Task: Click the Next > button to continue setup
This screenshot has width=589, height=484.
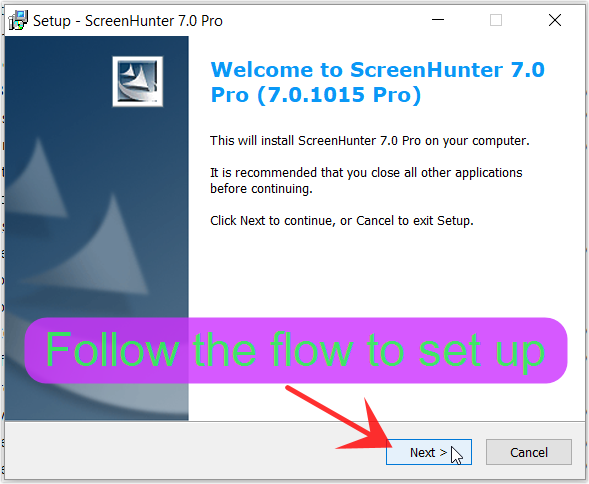Action: [x=429, y=452]
